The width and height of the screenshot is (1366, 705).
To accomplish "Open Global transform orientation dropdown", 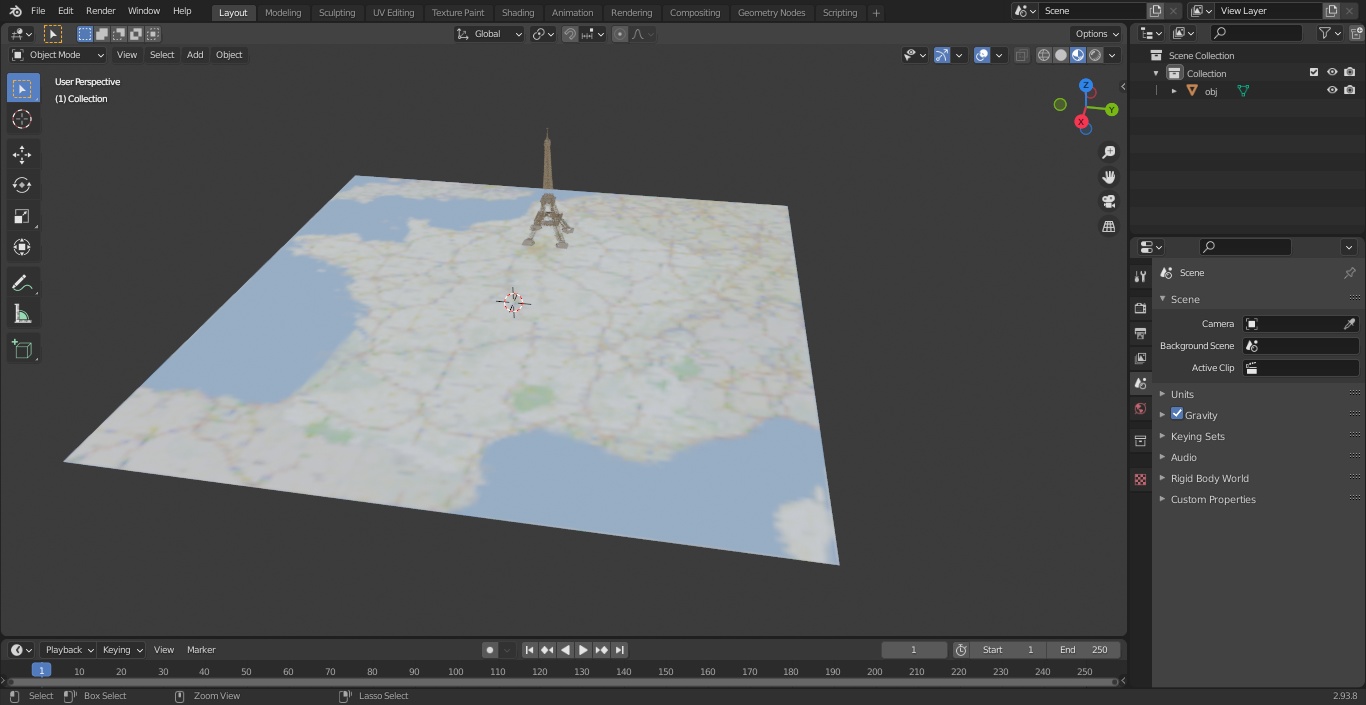I will point(490,34).
